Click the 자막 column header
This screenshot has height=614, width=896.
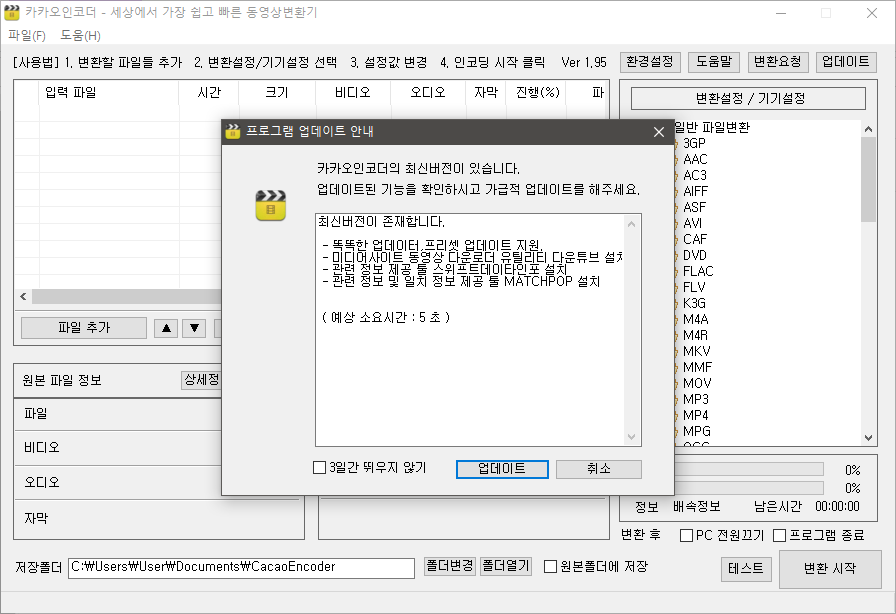tap(486, 93)
